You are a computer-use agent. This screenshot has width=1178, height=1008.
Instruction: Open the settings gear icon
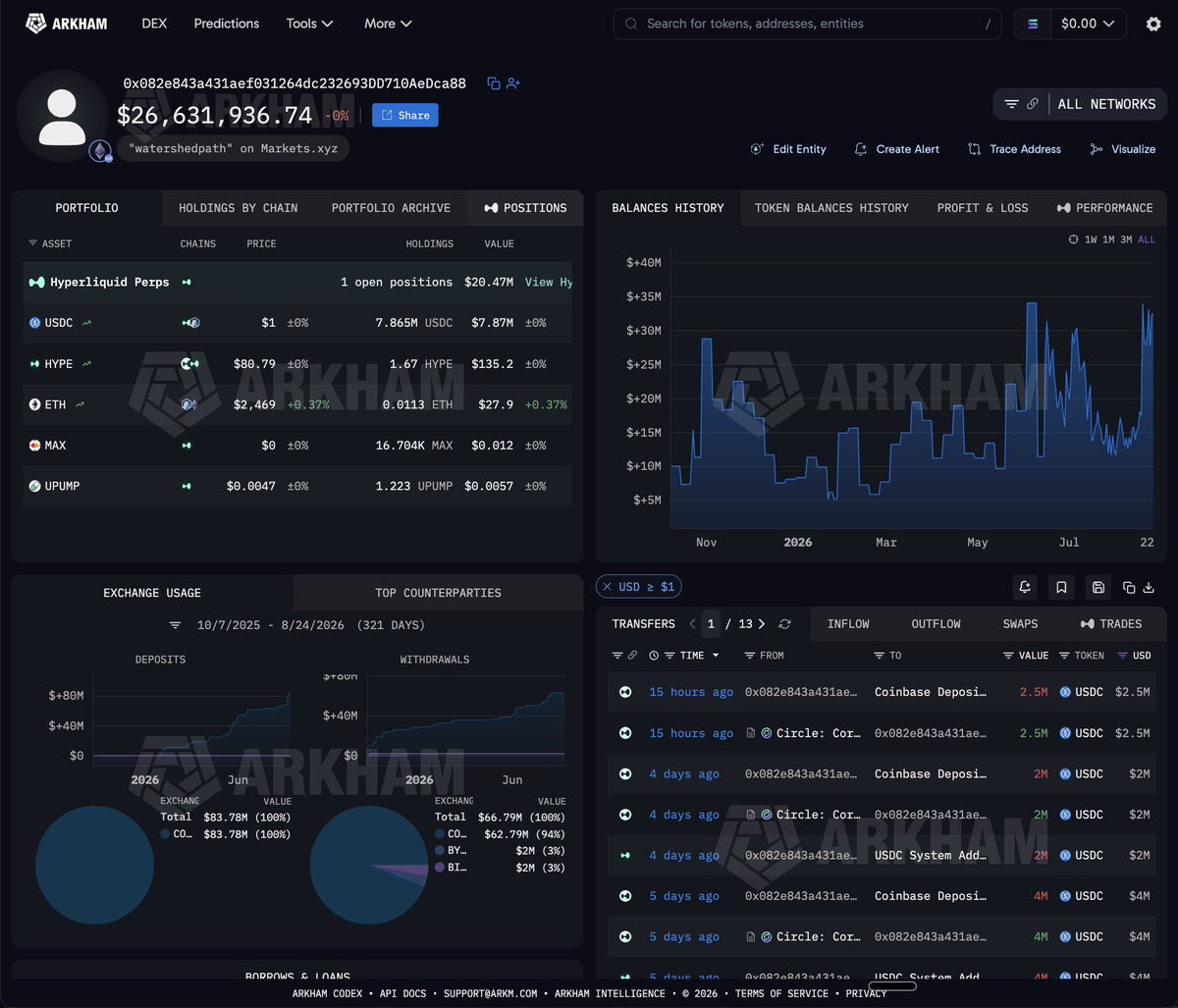1153,24
